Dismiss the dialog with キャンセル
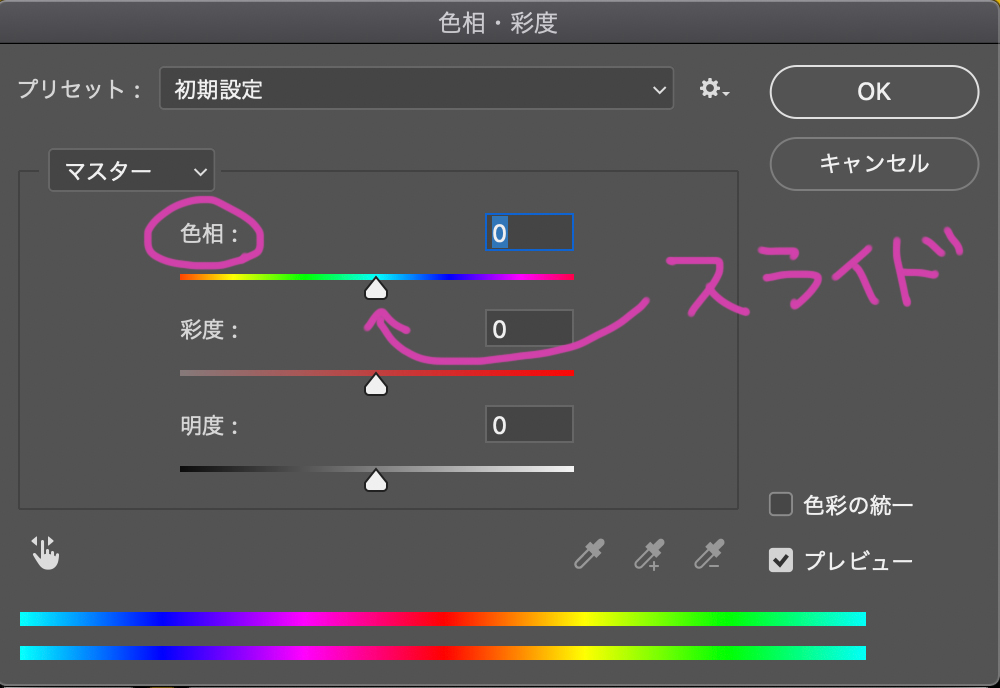Viewport: 1000px width, 688px height. click(873, 164)
